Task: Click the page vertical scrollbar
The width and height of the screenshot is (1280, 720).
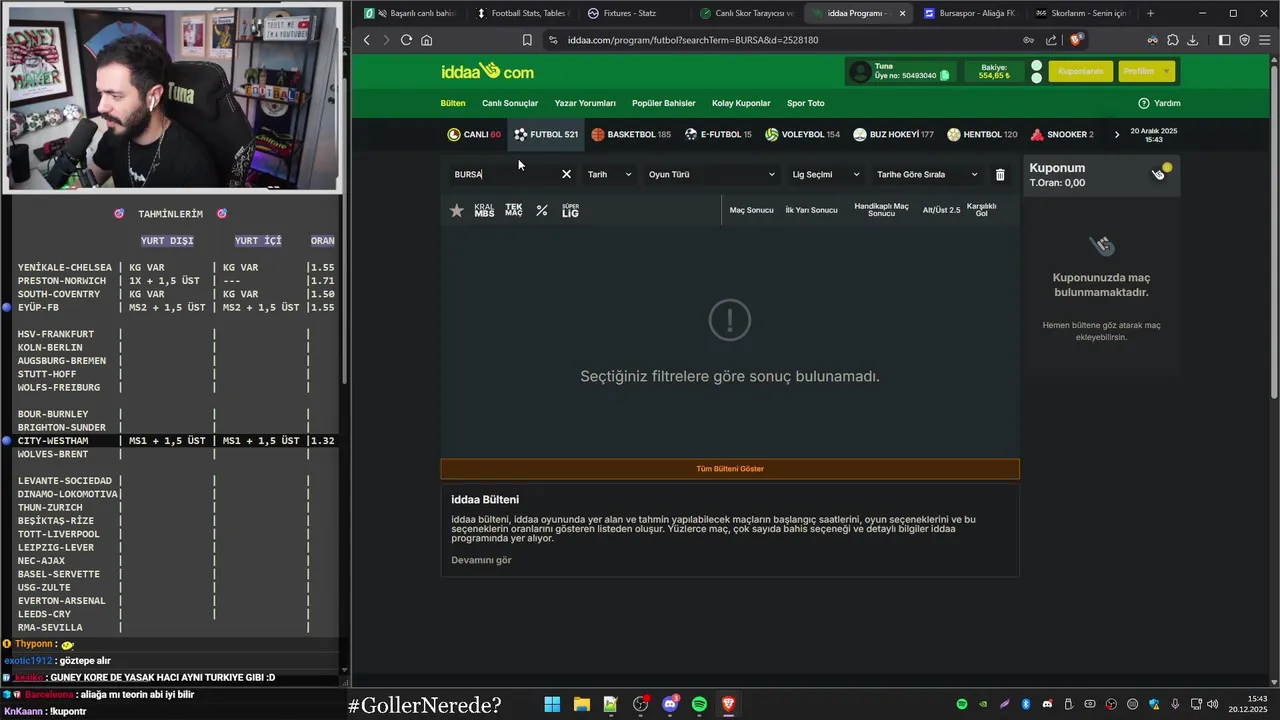Action: (x=1275, y=230)
